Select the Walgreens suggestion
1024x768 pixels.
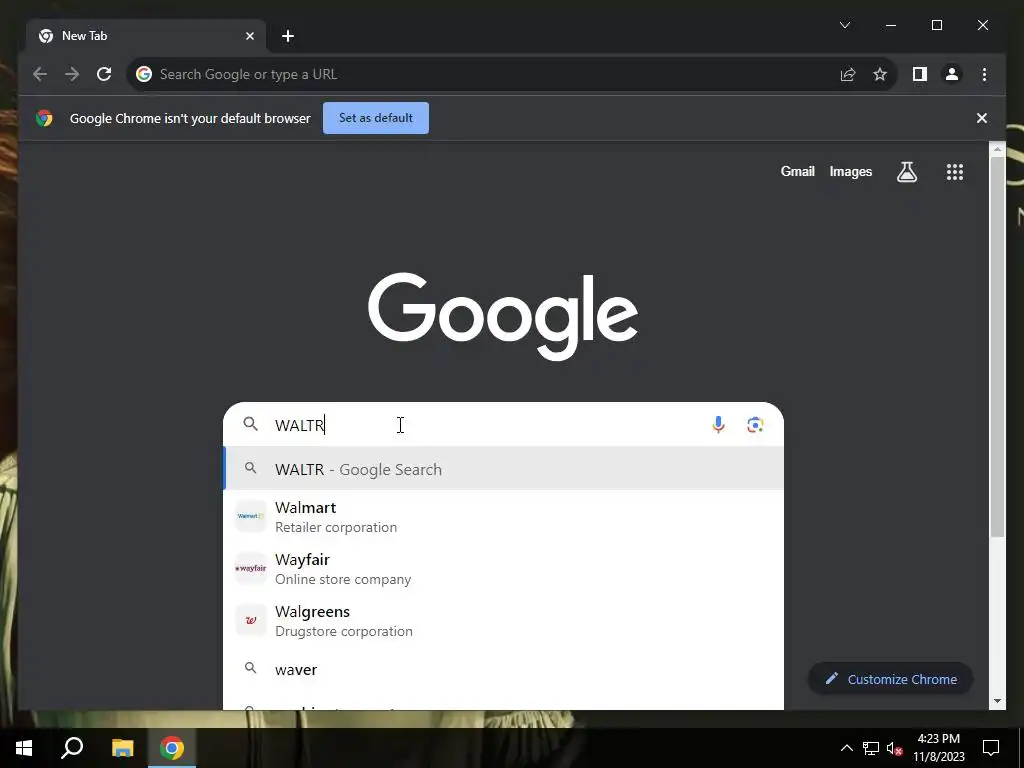tap(504, 621)
